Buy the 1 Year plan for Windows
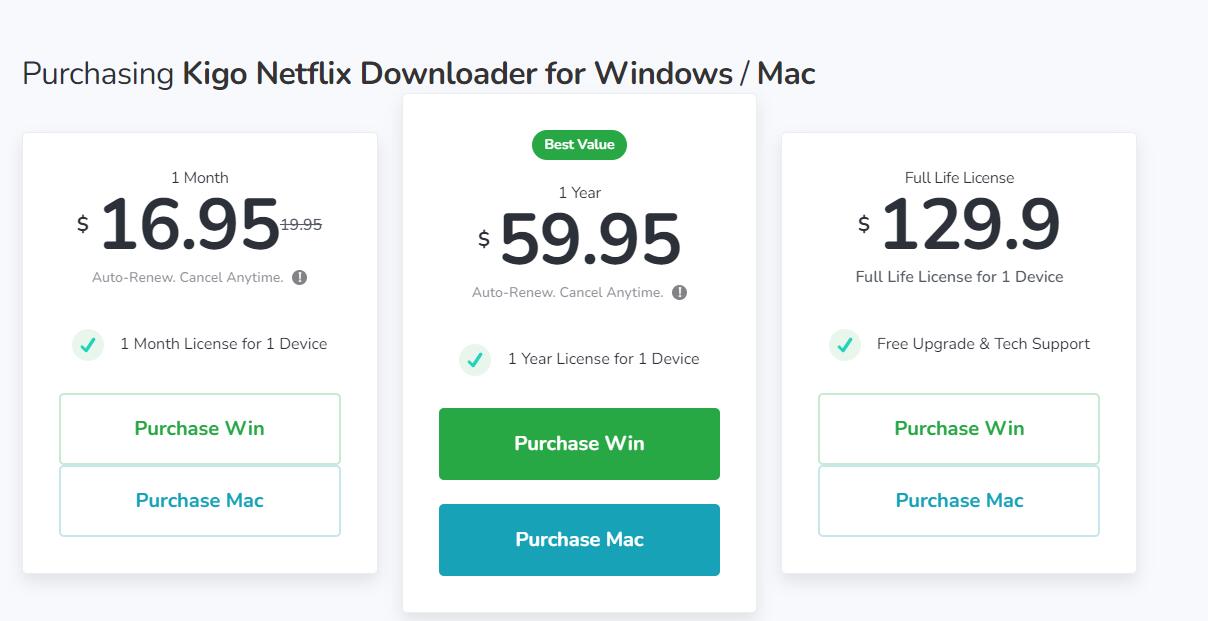Screen dimensions: 1208x621 coord(579,443)
